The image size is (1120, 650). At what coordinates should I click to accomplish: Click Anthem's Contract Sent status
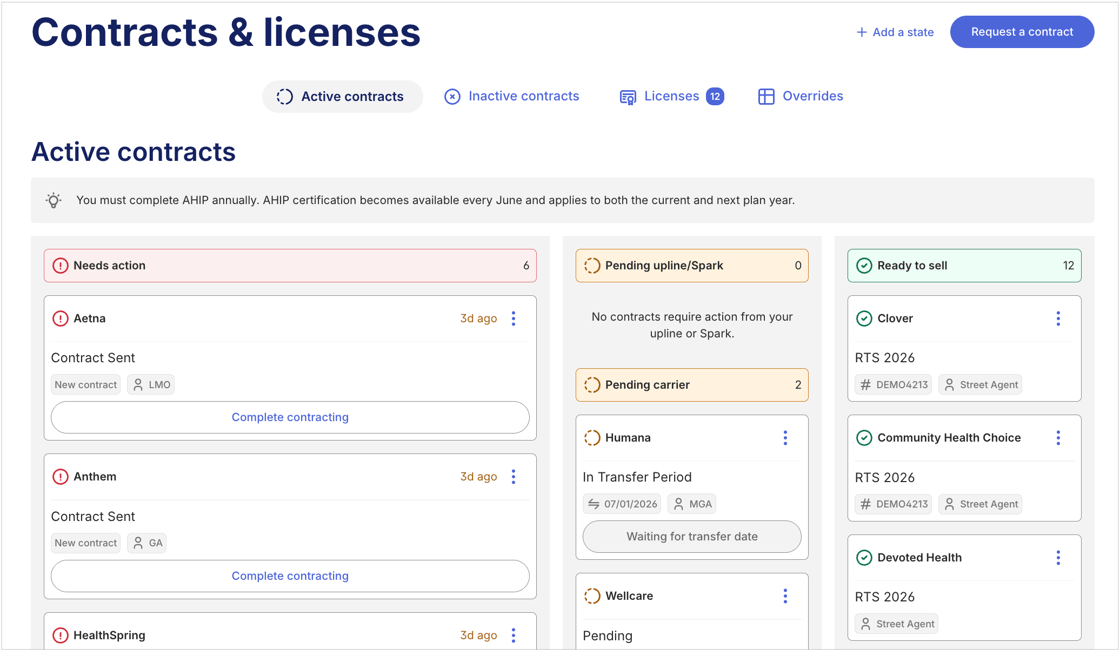coord(93,516)
